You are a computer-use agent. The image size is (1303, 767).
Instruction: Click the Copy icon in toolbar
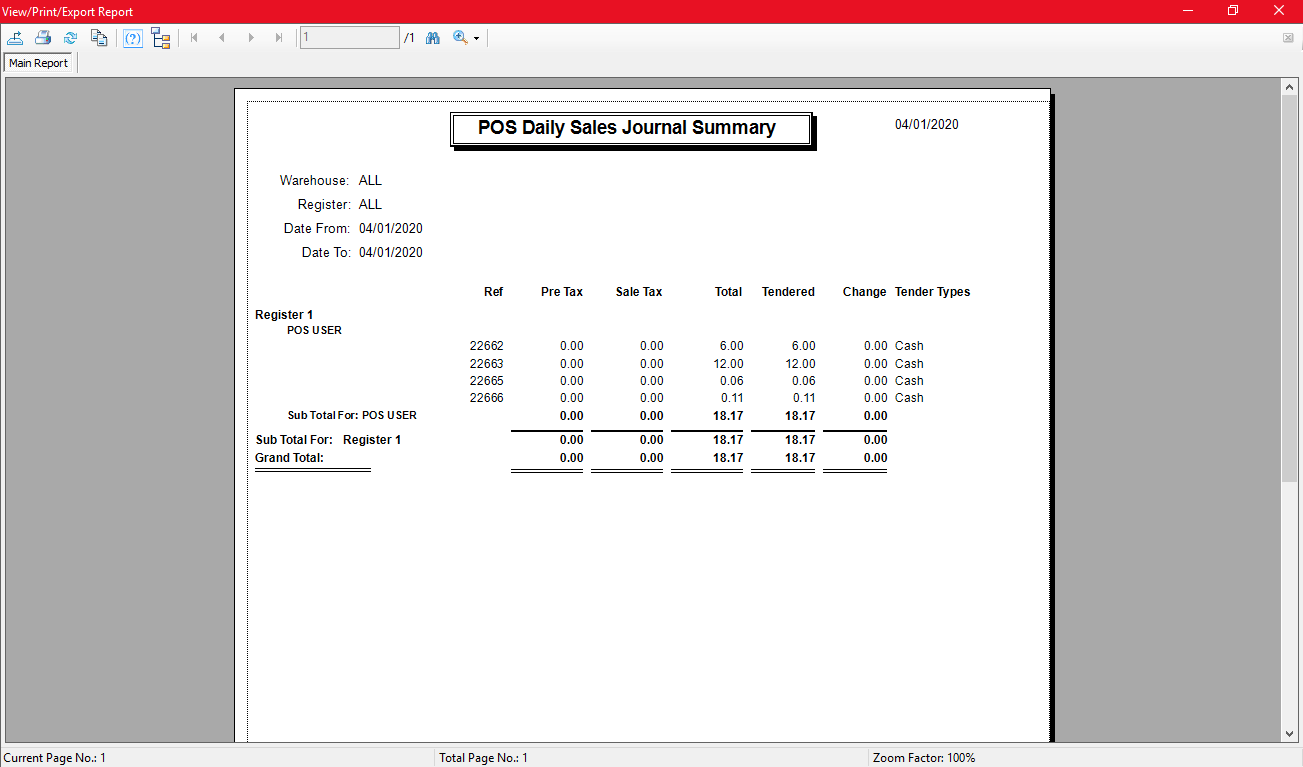coord(98,38)
